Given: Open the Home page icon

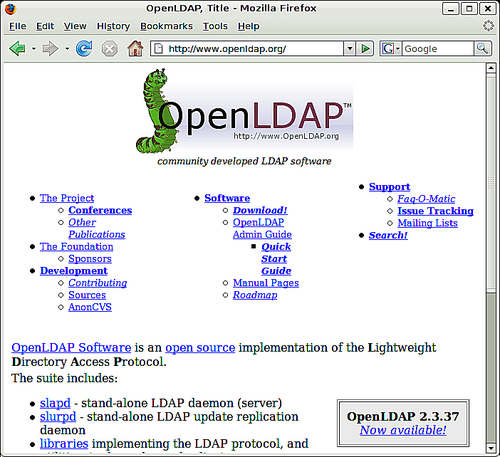Looking at the screenshot, I should point(135,48).
